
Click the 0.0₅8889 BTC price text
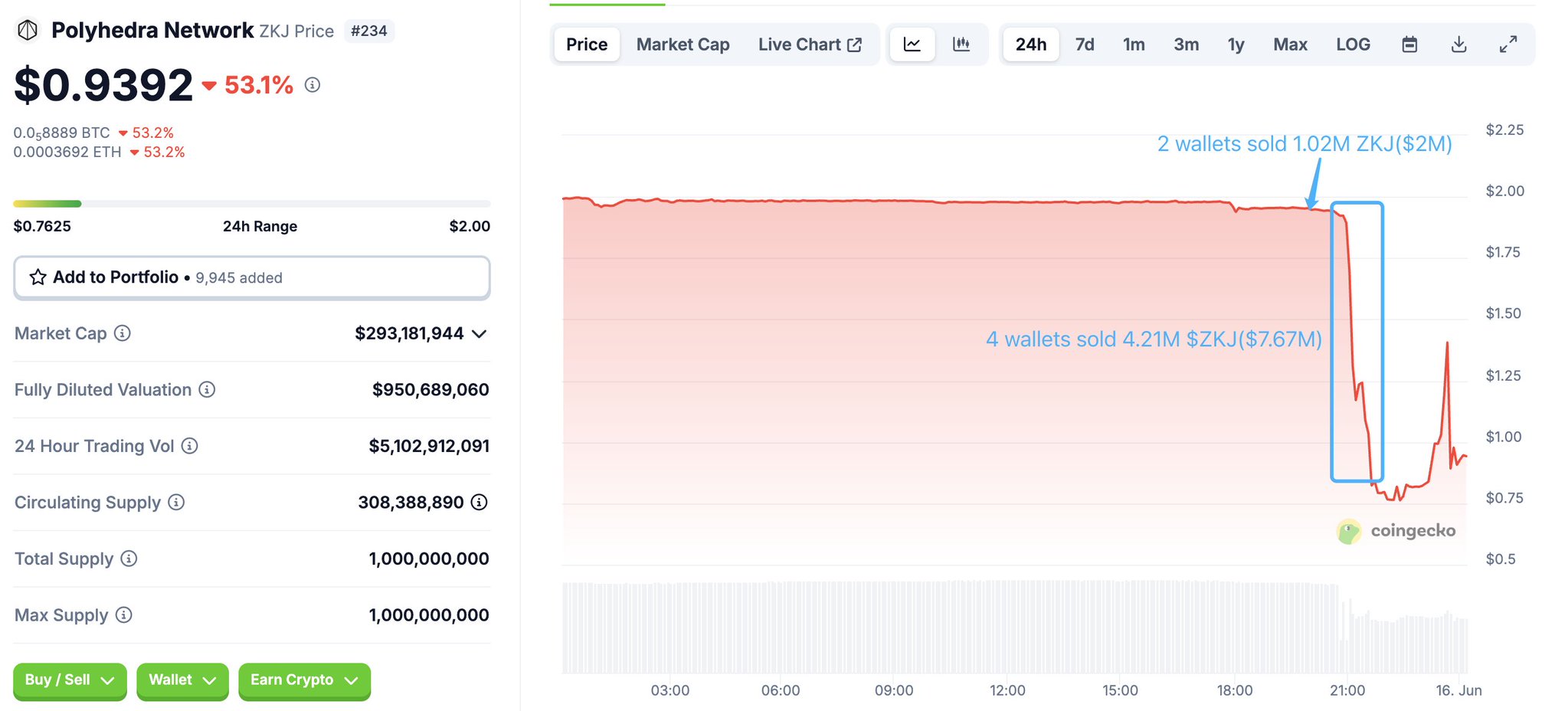click(61, 133)
